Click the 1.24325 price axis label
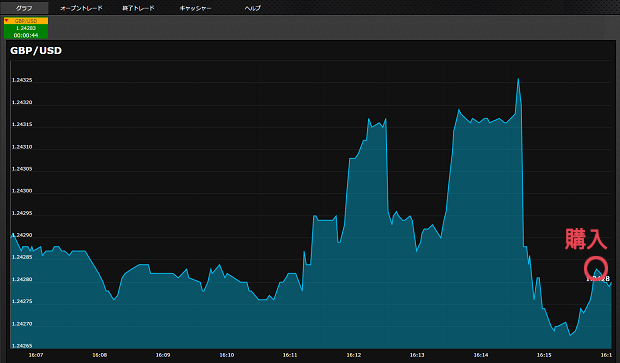Viewport: 620px width, 363px height. coord(22,80)
